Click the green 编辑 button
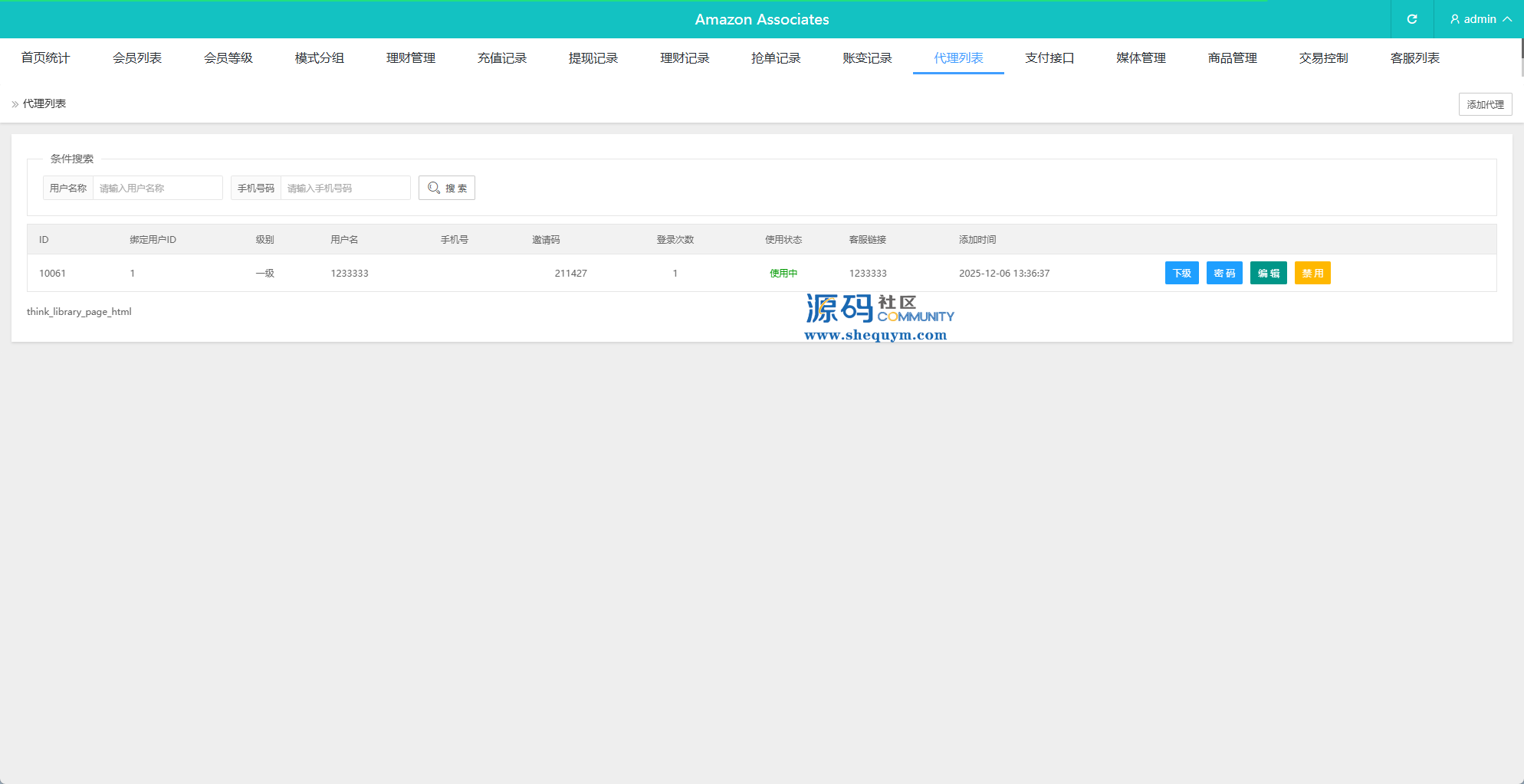This screenshot has width=1524, height=784. [1268, 273]
